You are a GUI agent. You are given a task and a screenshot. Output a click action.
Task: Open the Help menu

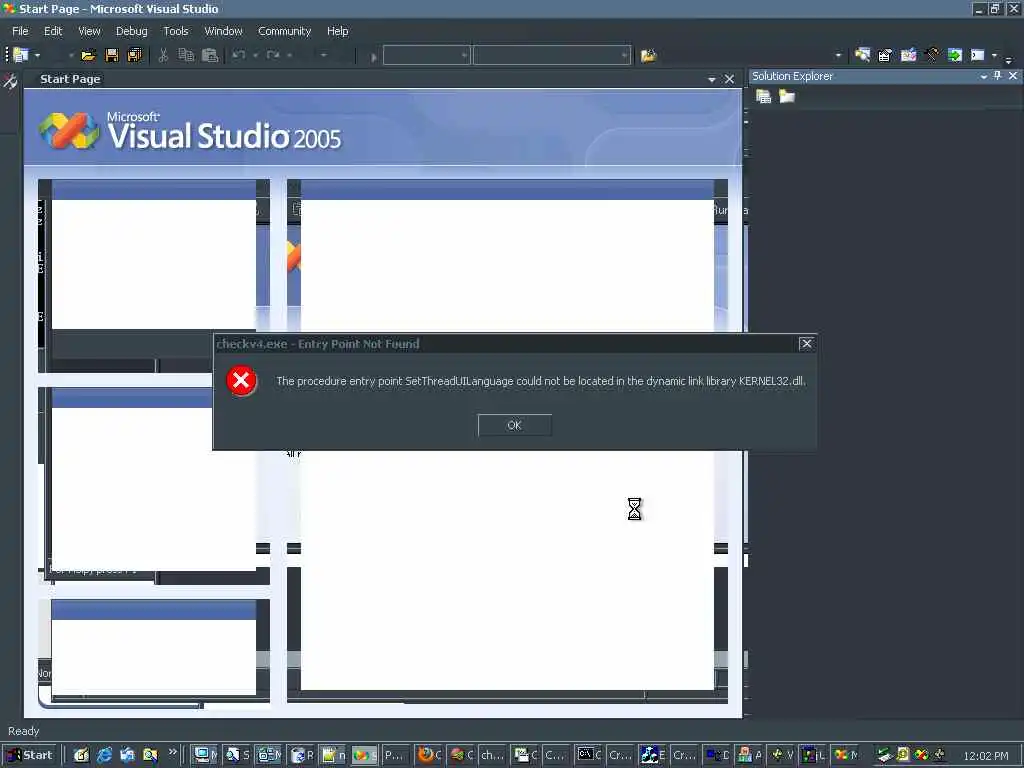coord(338,31)
